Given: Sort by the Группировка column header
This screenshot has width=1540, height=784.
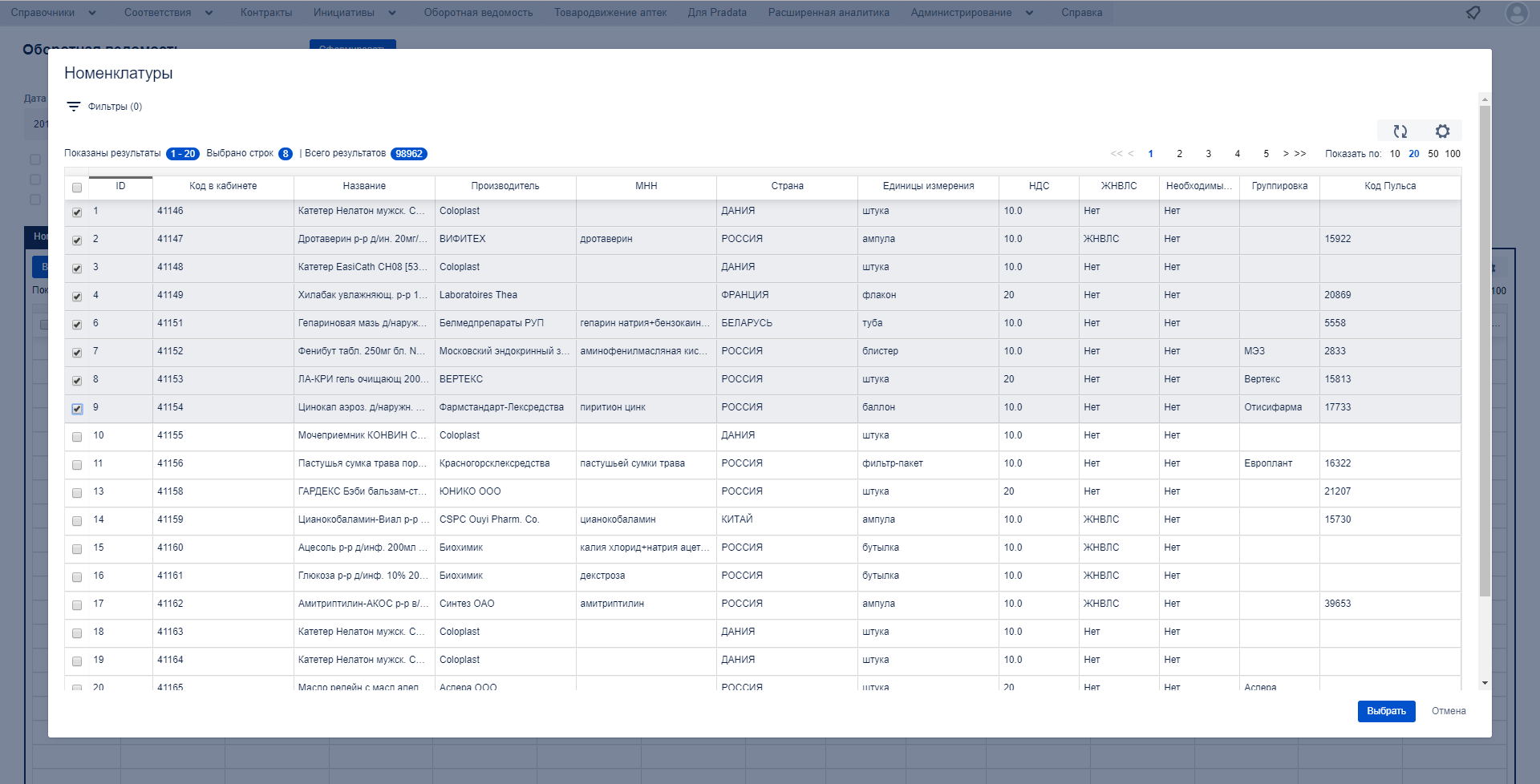Looking at the screenshot, I should pyautogui.click(x=1279, y=186).
